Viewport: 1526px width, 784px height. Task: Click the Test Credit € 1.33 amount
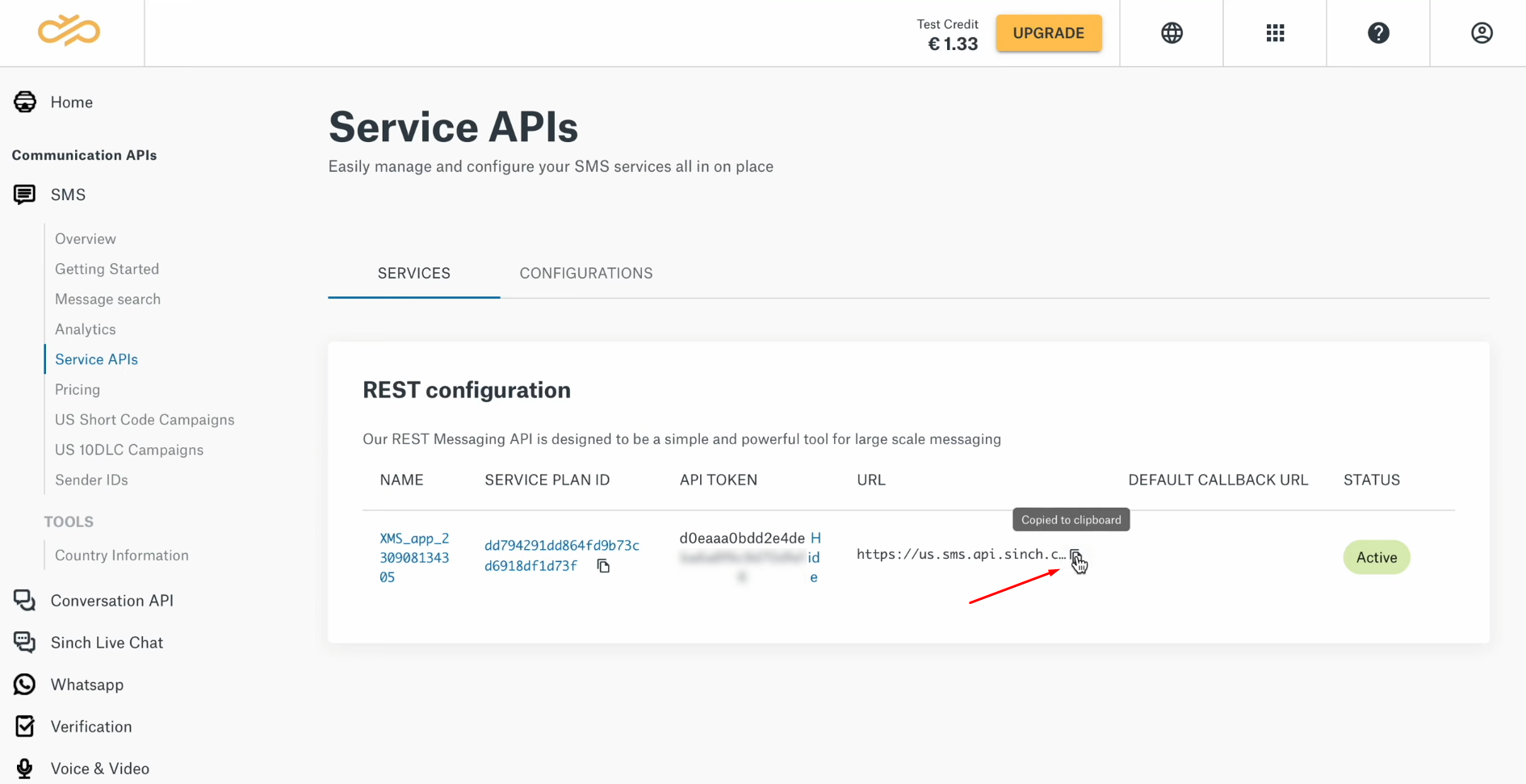coord(953,44)
